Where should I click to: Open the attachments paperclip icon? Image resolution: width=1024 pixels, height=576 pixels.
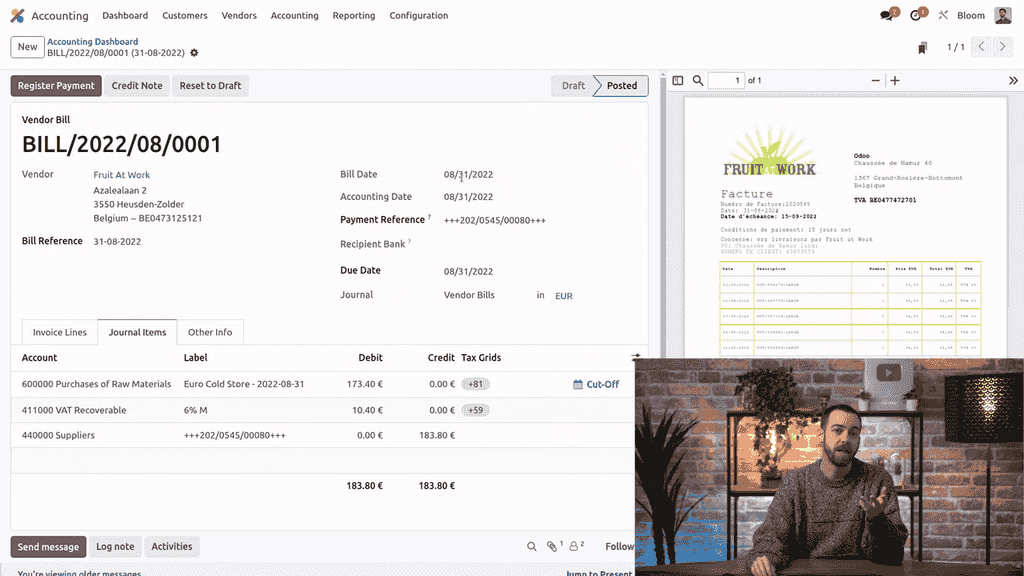(x=552, y=547)
